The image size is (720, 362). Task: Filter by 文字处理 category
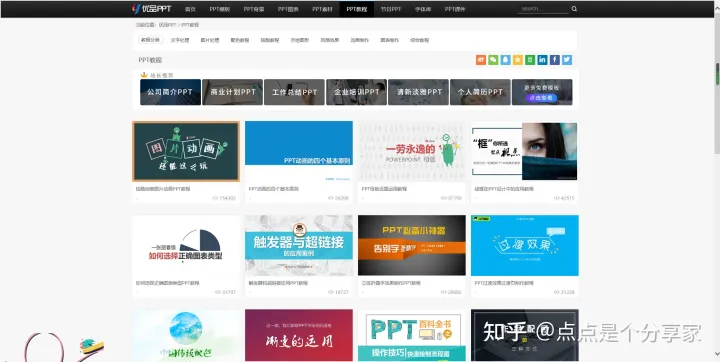180,40
